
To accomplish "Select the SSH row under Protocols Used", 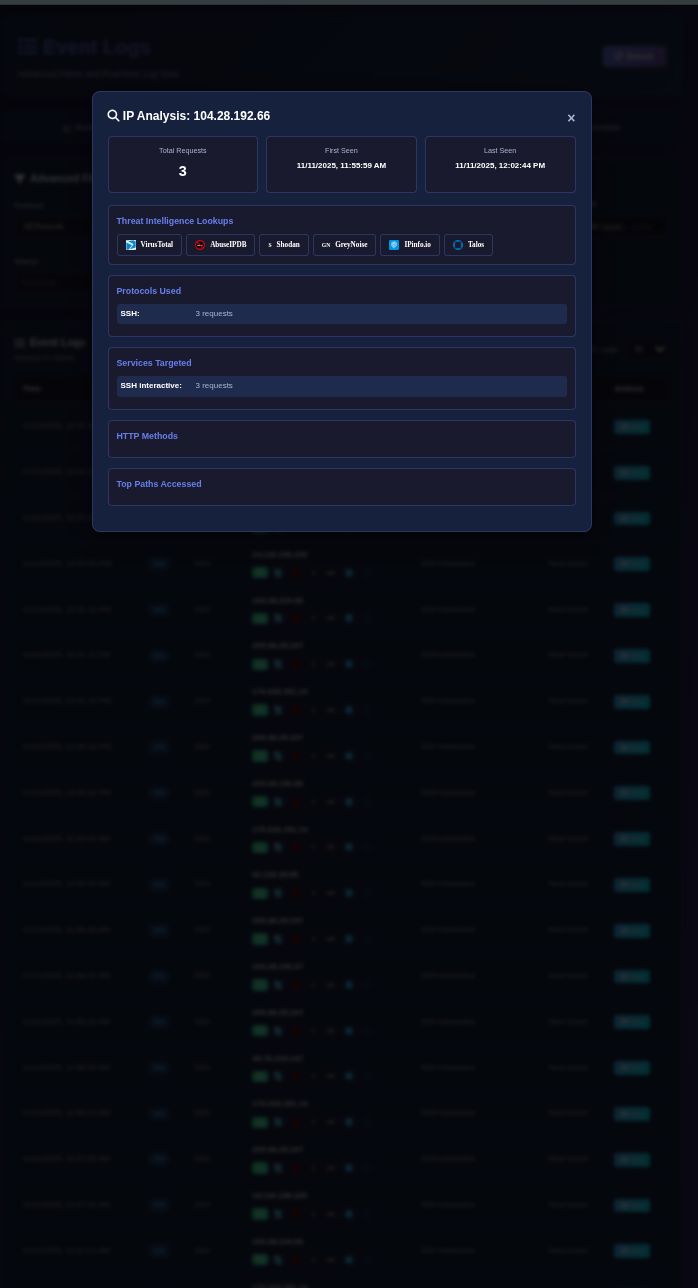I will pyautogui.click(x=341, y=314).
